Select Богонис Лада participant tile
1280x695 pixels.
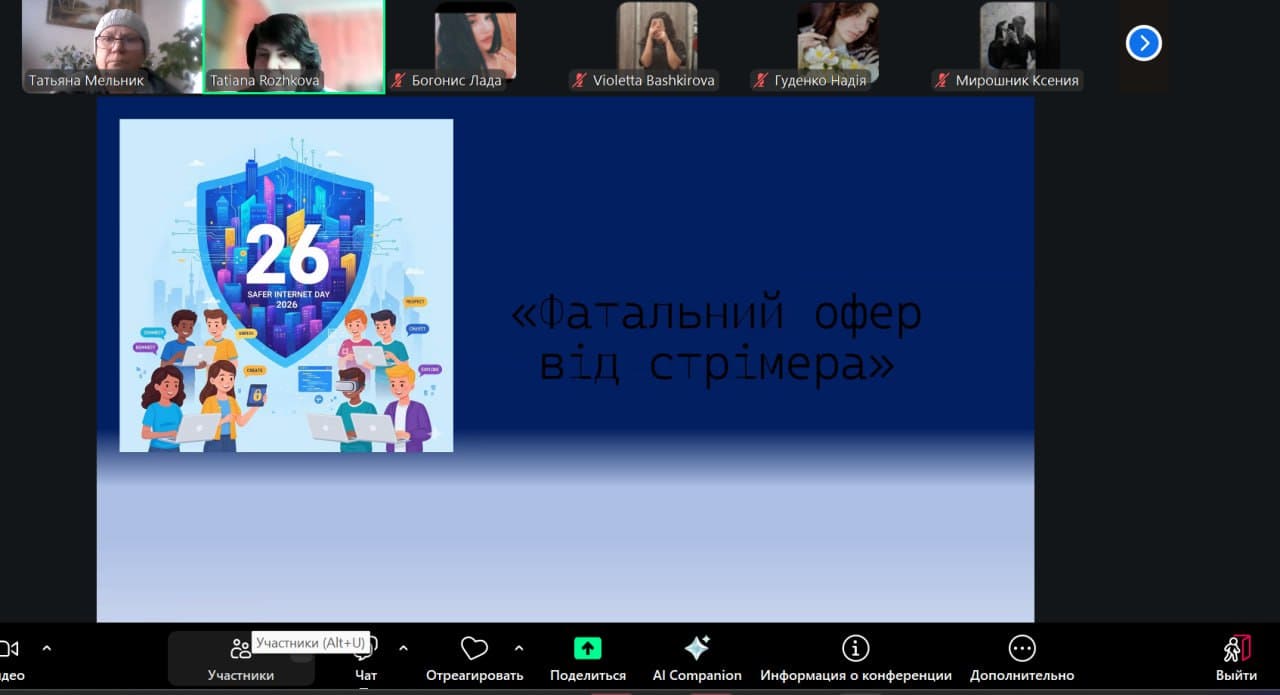pyautogui.click(x=475, y=46)
